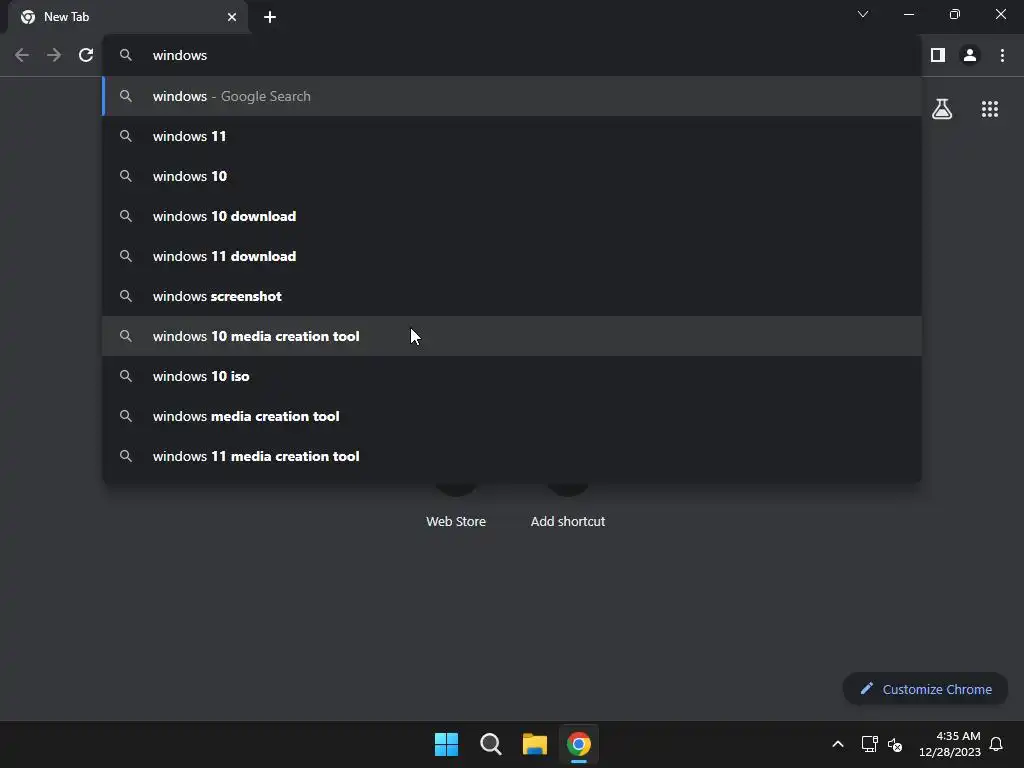
Task: Select 'windows screenshot' suggestion
Action: click(x=512, y=296)
